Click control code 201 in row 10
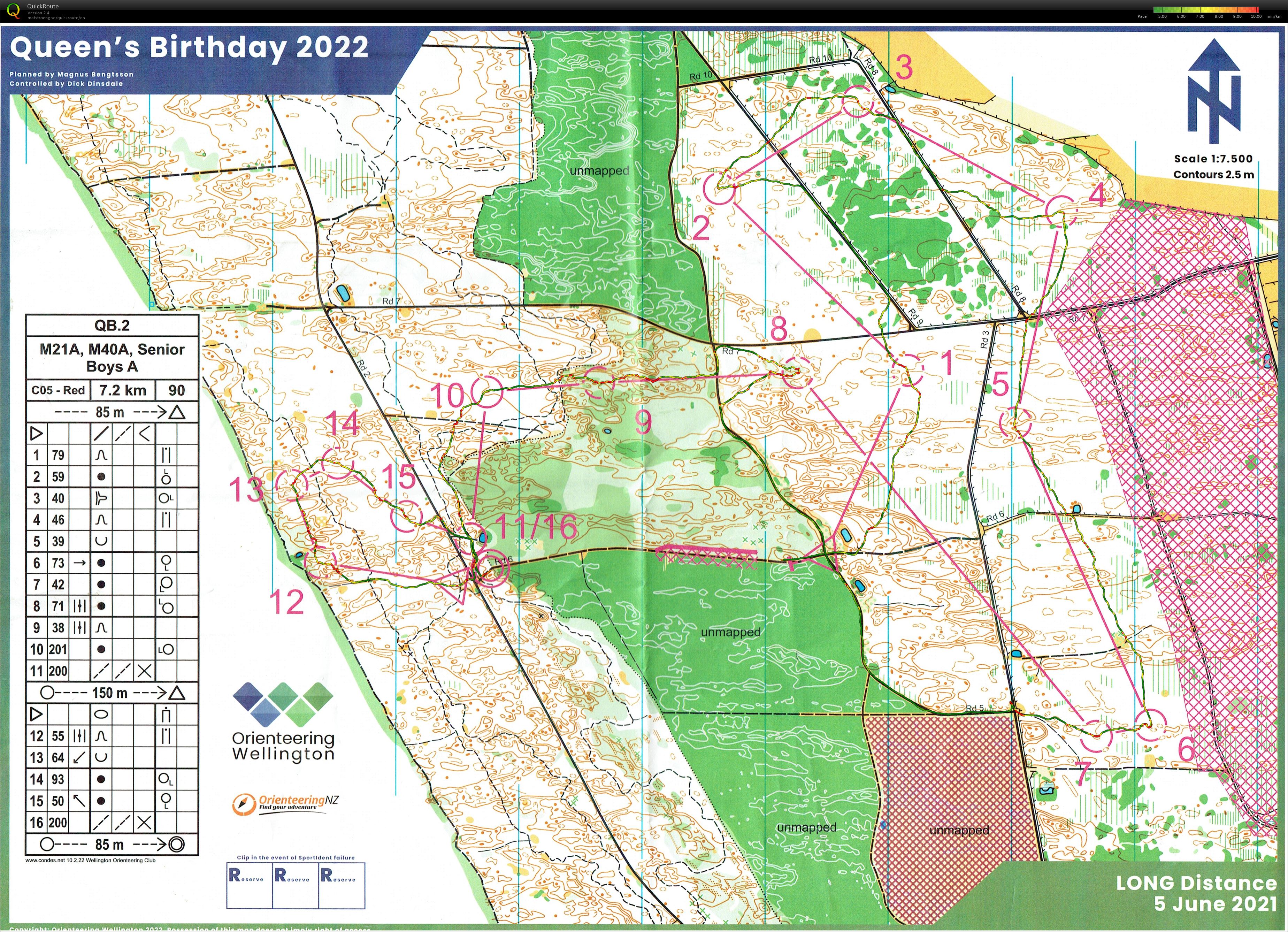The height and width of the screenshot is (932, 1288). (58, 649)
